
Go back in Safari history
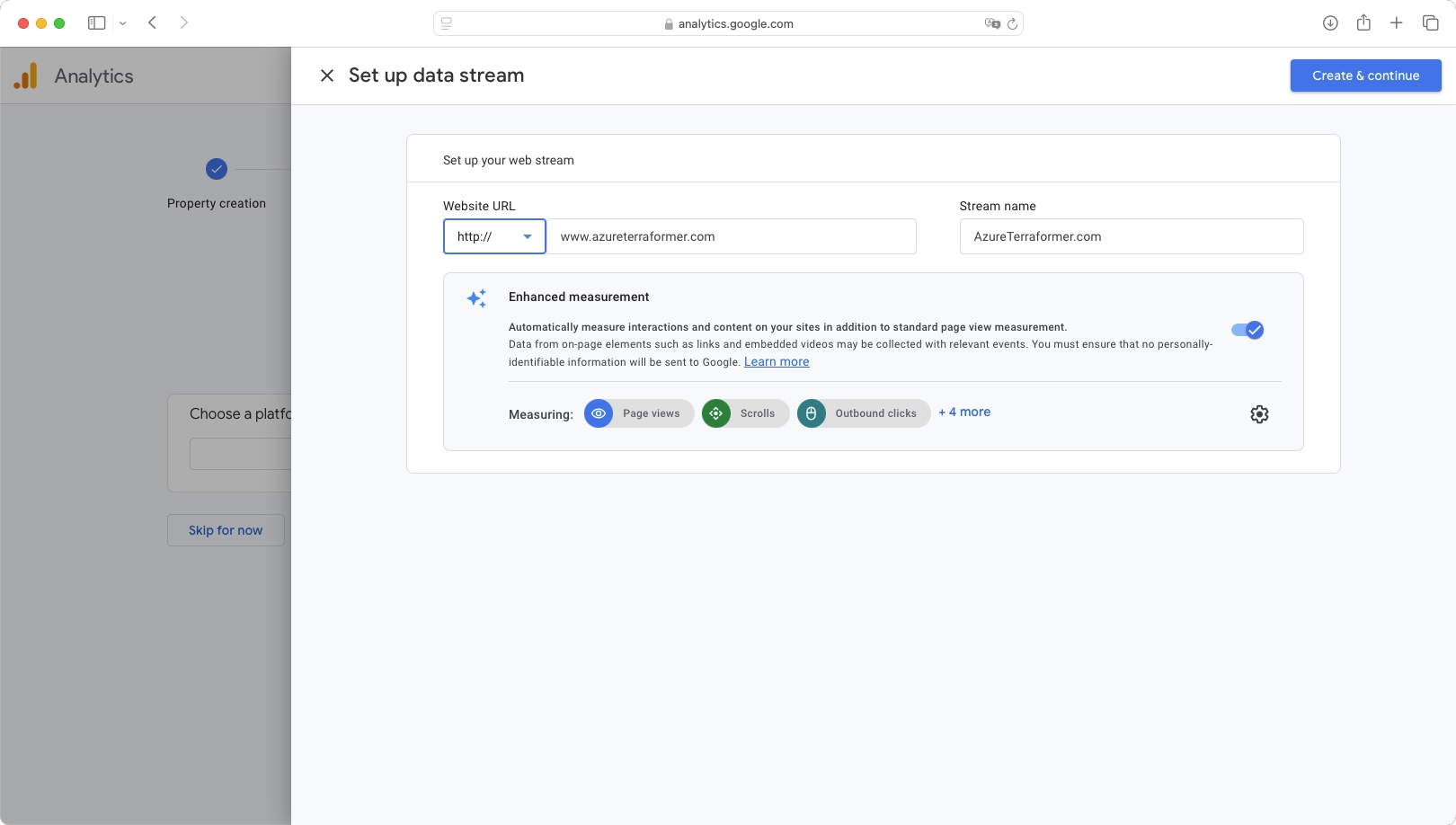(153, 22)
